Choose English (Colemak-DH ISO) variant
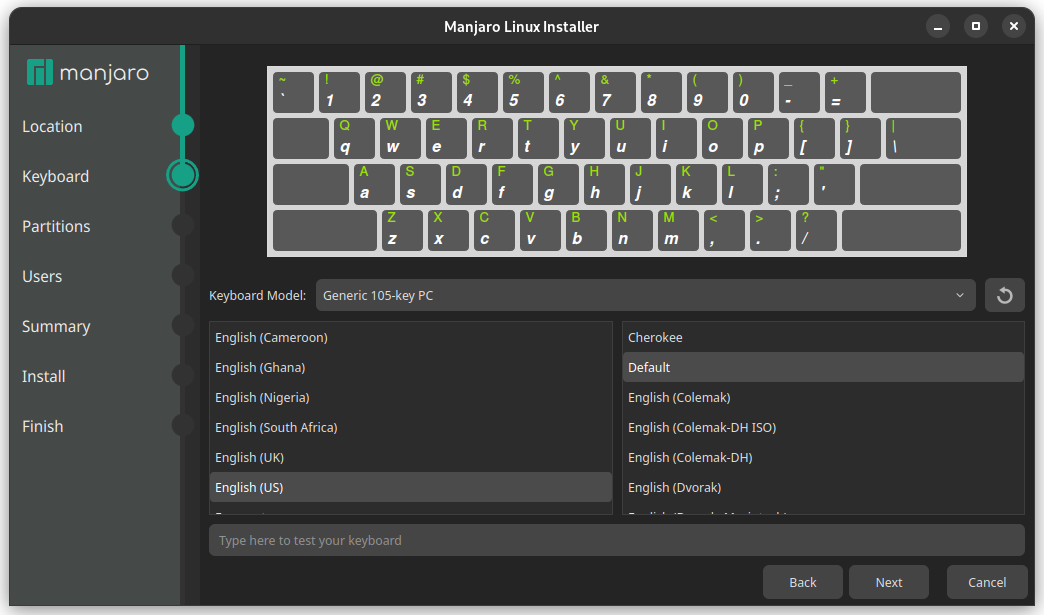 (x=823, y=427)
